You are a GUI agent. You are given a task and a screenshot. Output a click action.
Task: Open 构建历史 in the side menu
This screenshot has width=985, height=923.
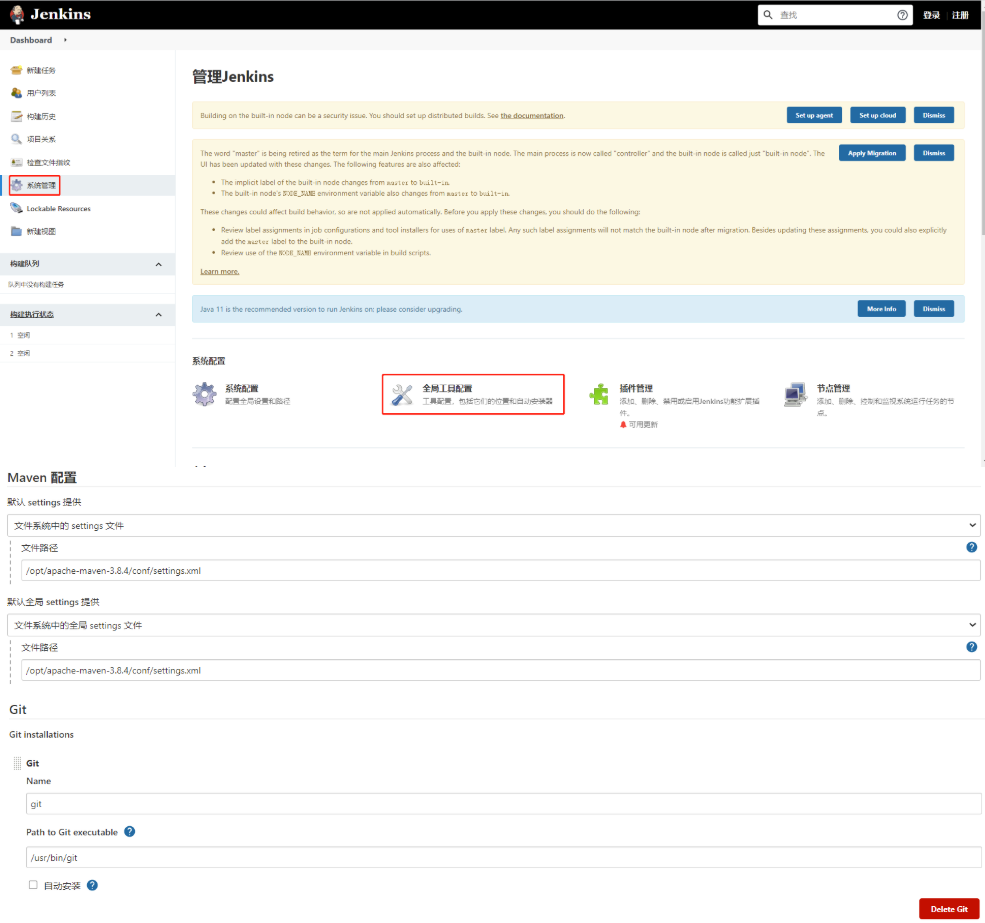click(x=41, y=116)
